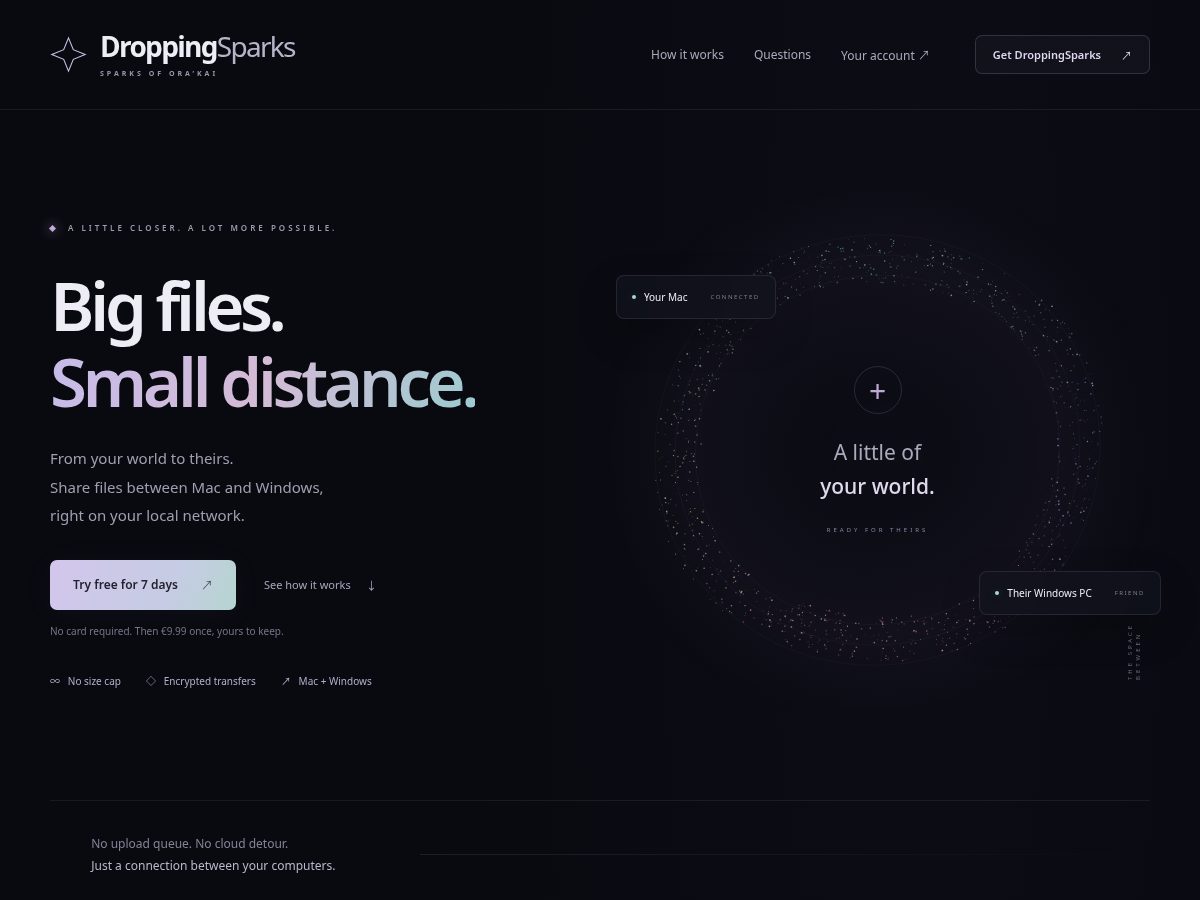
Task: Click the plus icon in the circle
Action: pos(877,391)
